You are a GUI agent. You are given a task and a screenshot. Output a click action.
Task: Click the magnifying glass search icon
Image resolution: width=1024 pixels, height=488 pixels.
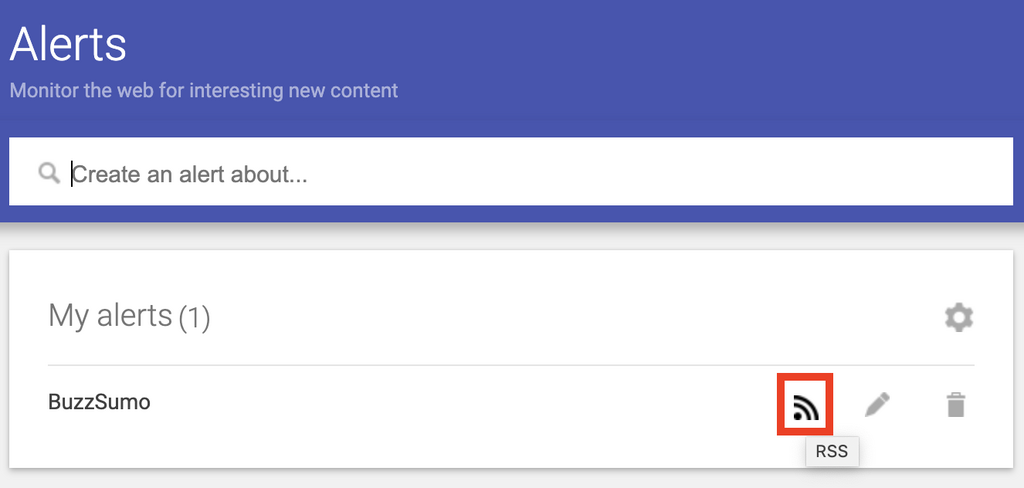point(49,174)
